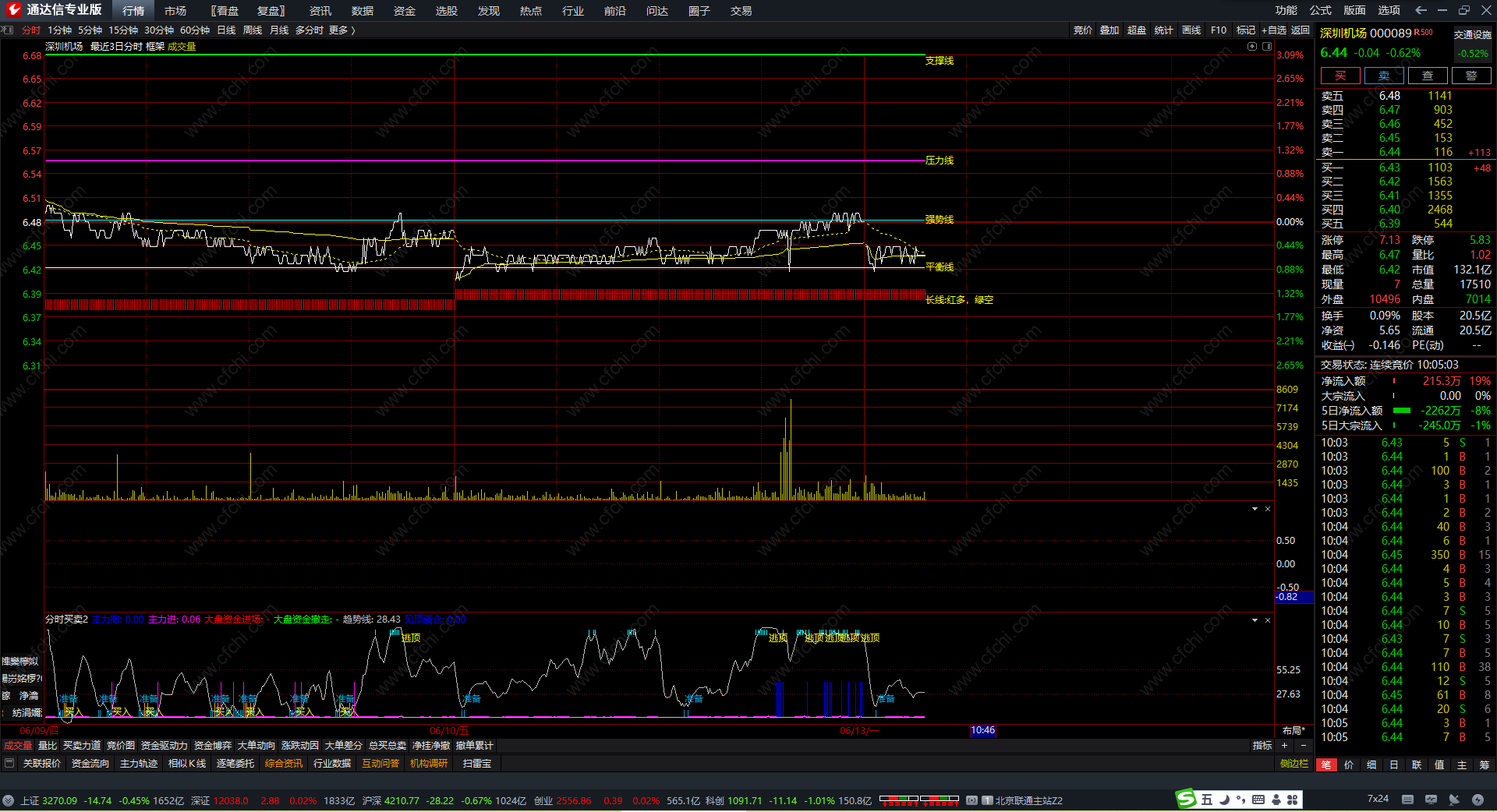Click the back arrow in title bar
This screenshot has width=1497, height=812.
(1421, 10)
